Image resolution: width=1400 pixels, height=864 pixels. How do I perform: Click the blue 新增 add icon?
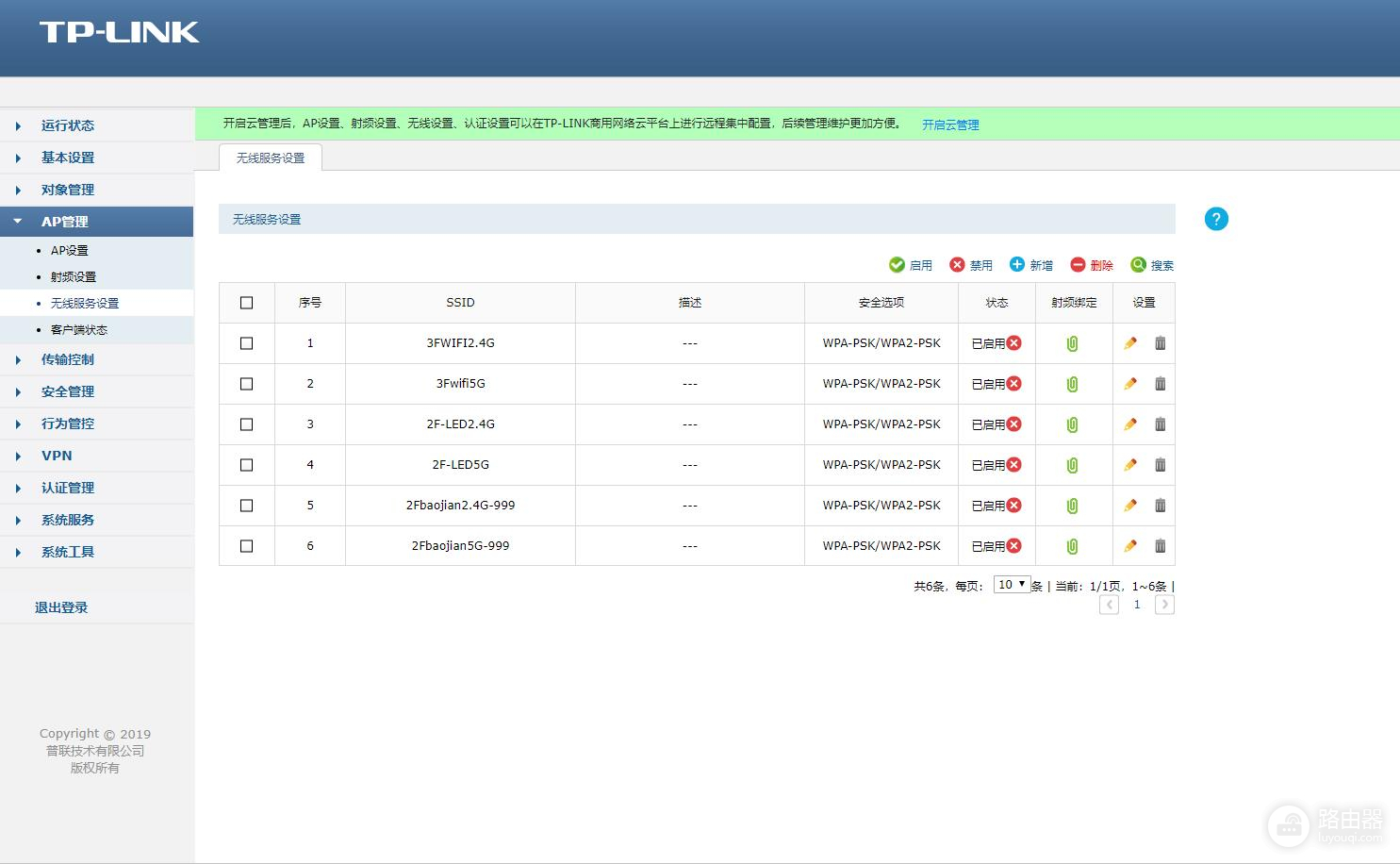[1017, 265]
